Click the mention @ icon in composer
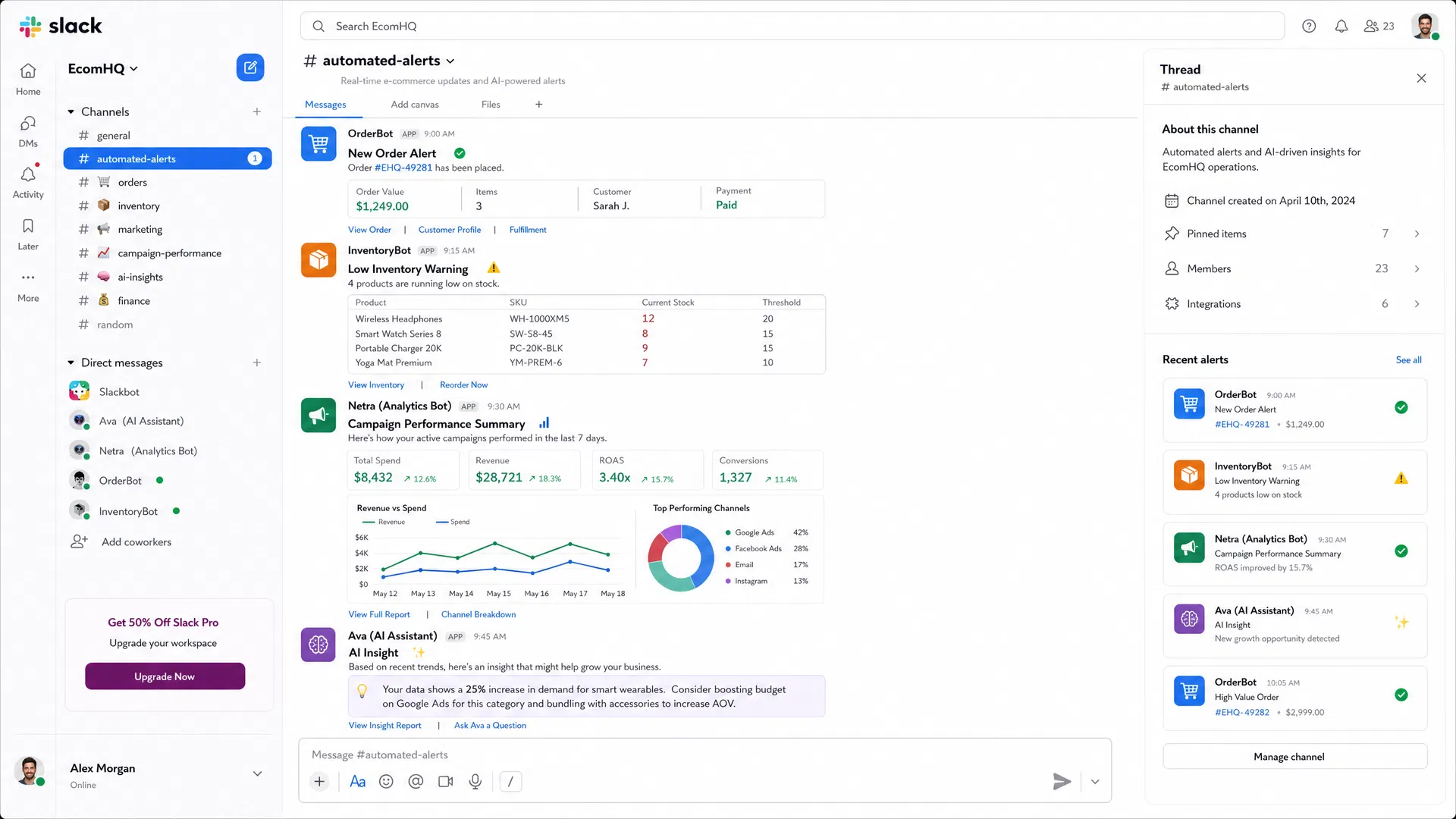This screenshot has height=819, width=1456. click(416, 782)
